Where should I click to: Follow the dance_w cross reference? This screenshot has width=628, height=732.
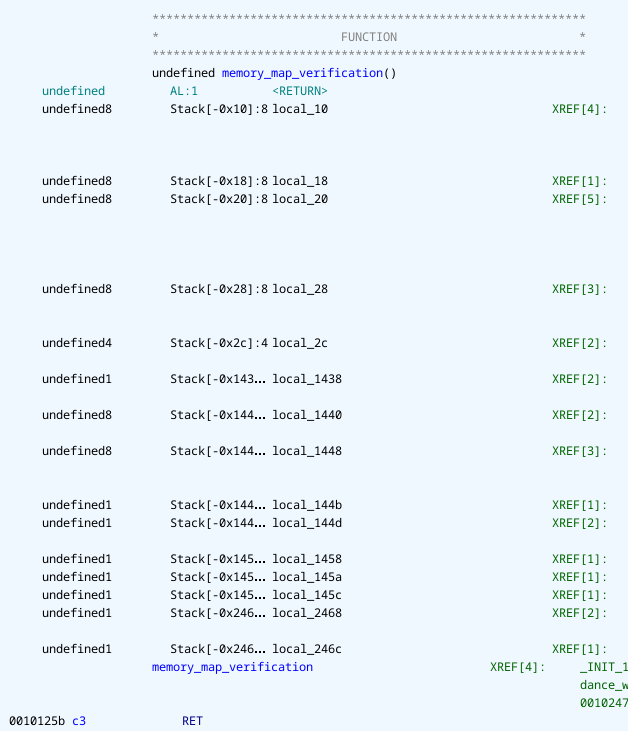tap(604, 685)
